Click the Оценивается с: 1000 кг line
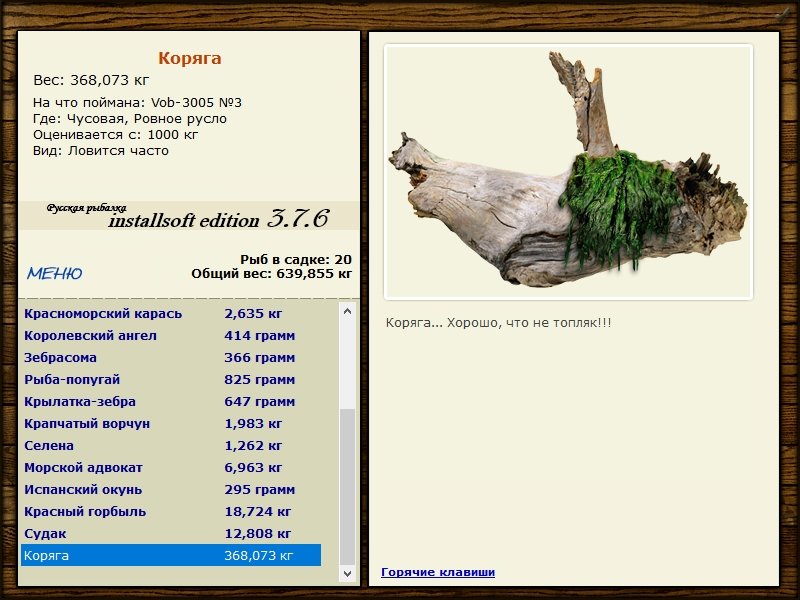The width and height of the screenshot is (800, 600). pos(115,135)
